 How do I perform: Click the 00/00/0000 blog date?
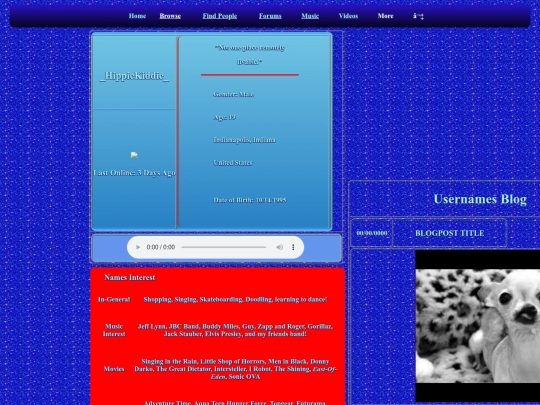(372, 233)
